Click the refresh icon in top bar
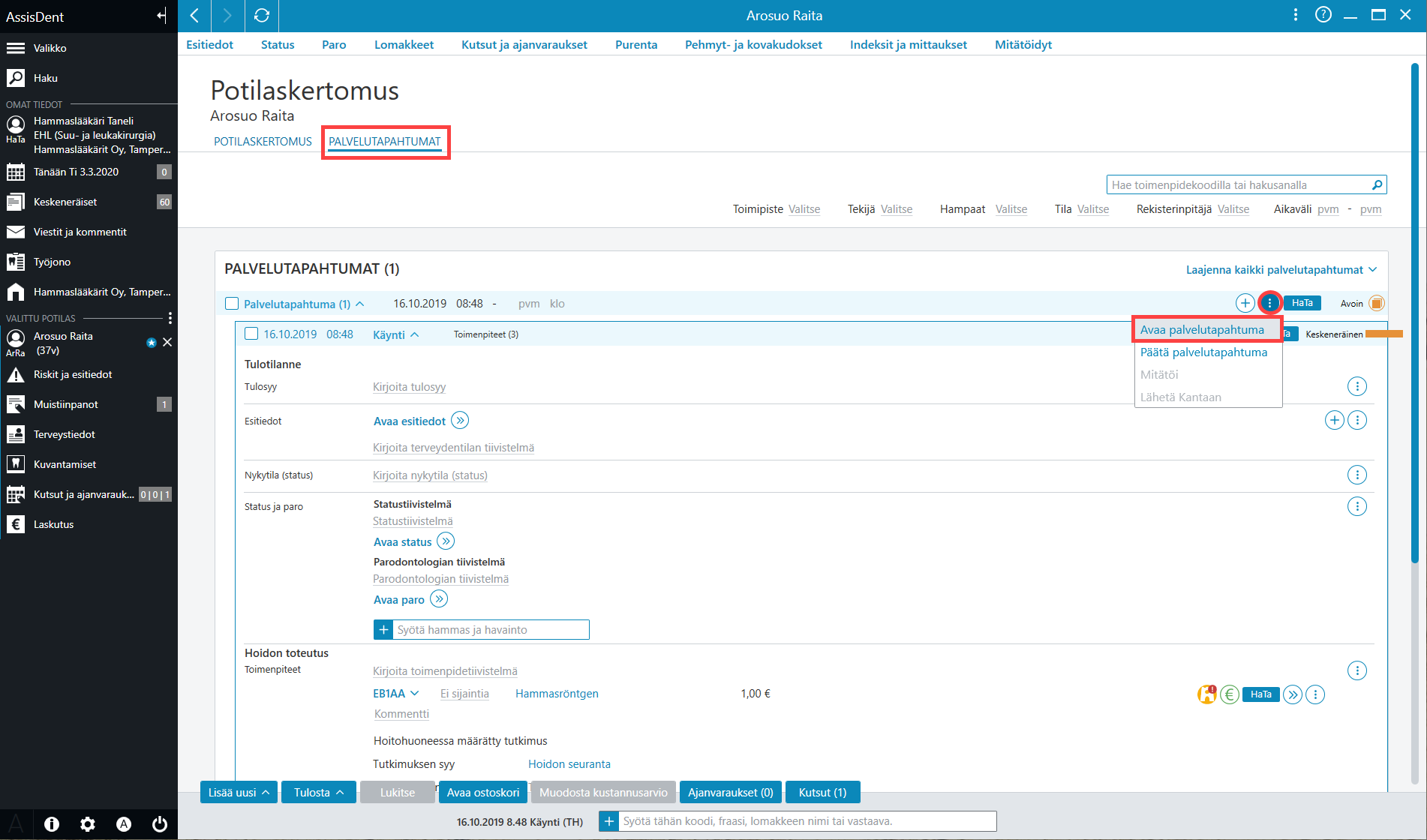The height and width of the screenshot is (840, 1427). point(262,16)
